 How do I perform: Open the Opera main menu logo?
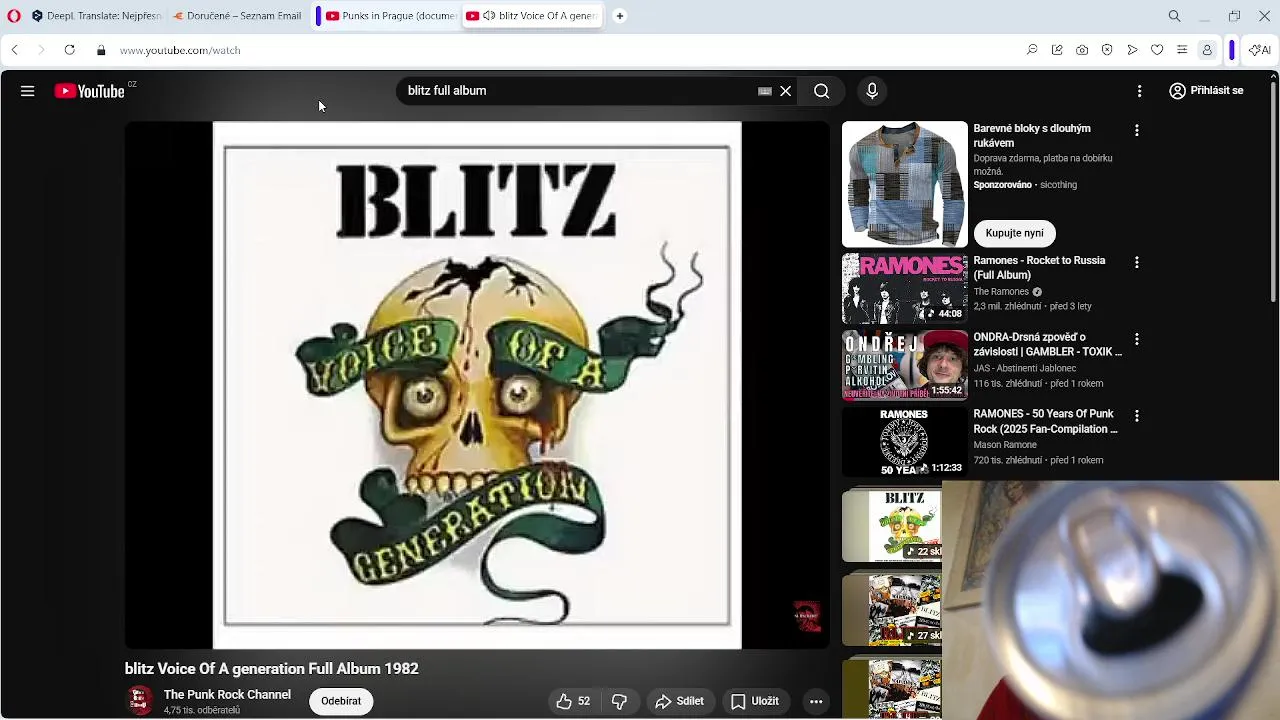(14, 16)
